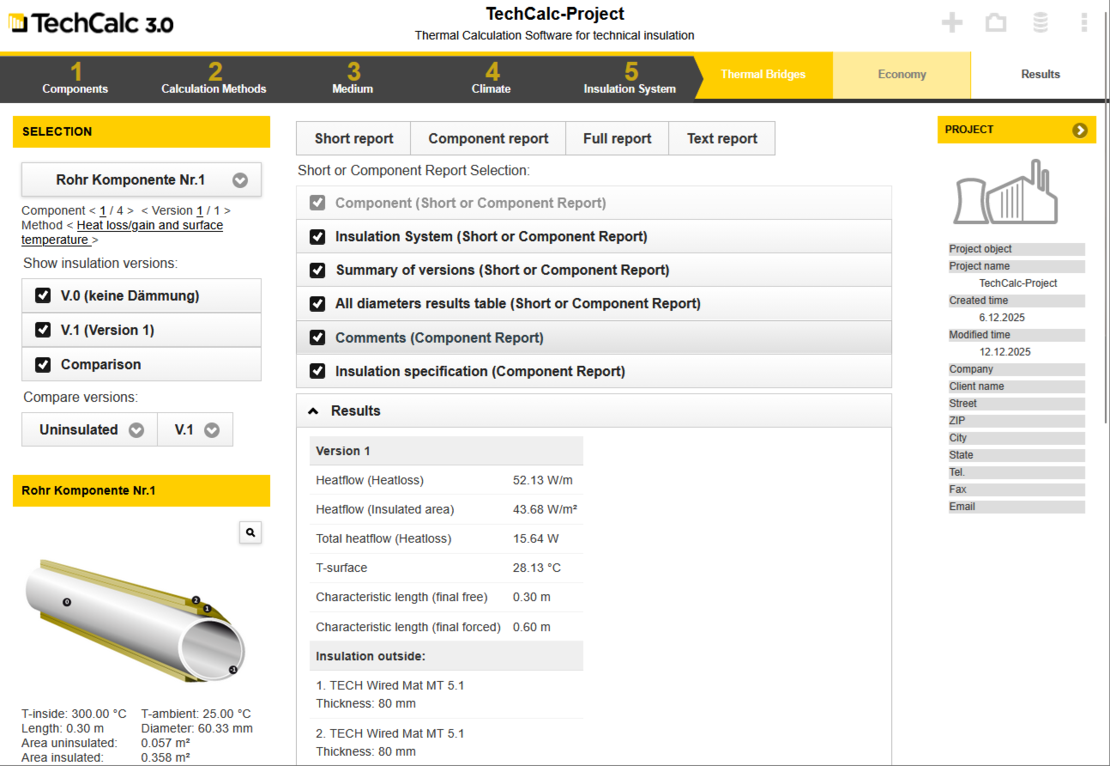Click the magnifier zoom icon above pipe
This screenshot has height=766, width=1110.
point(251,532)
